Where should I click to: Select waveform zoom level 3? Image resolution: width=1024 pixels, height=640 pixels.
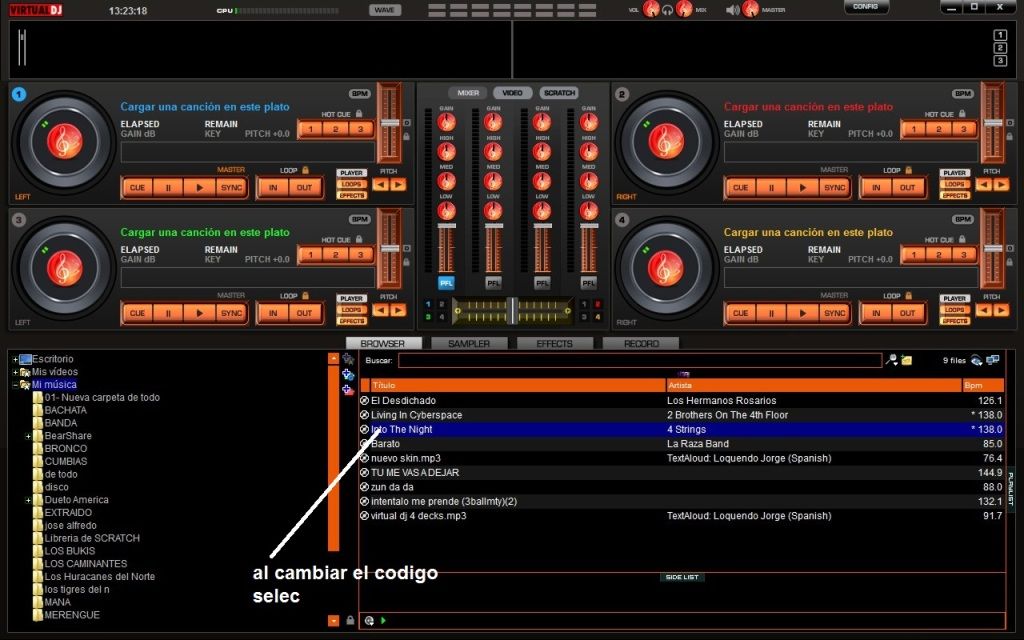1000,61
